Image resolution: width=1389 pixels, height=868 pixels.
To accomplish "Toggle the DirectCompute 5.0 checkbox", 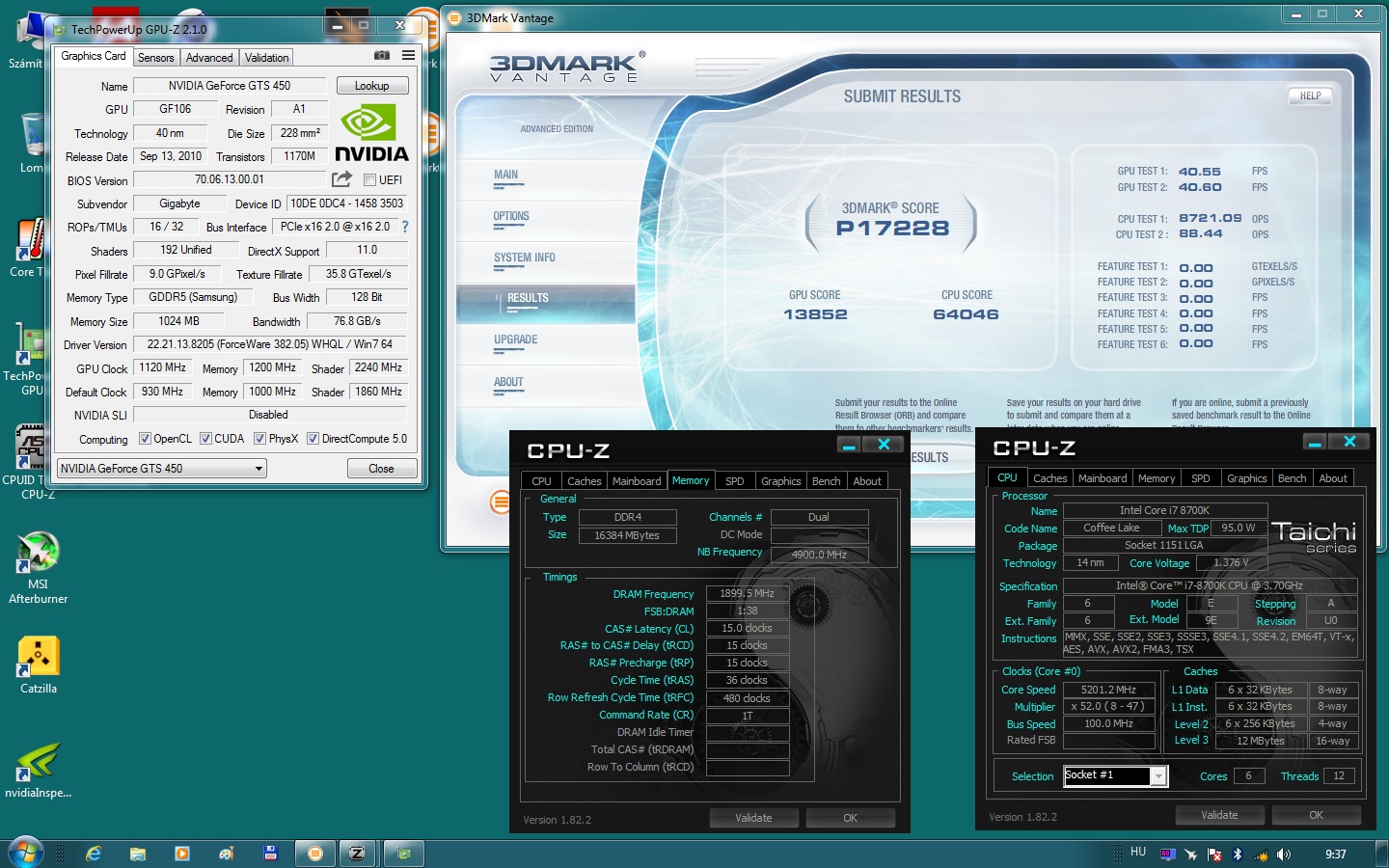I will click(313, 438).
